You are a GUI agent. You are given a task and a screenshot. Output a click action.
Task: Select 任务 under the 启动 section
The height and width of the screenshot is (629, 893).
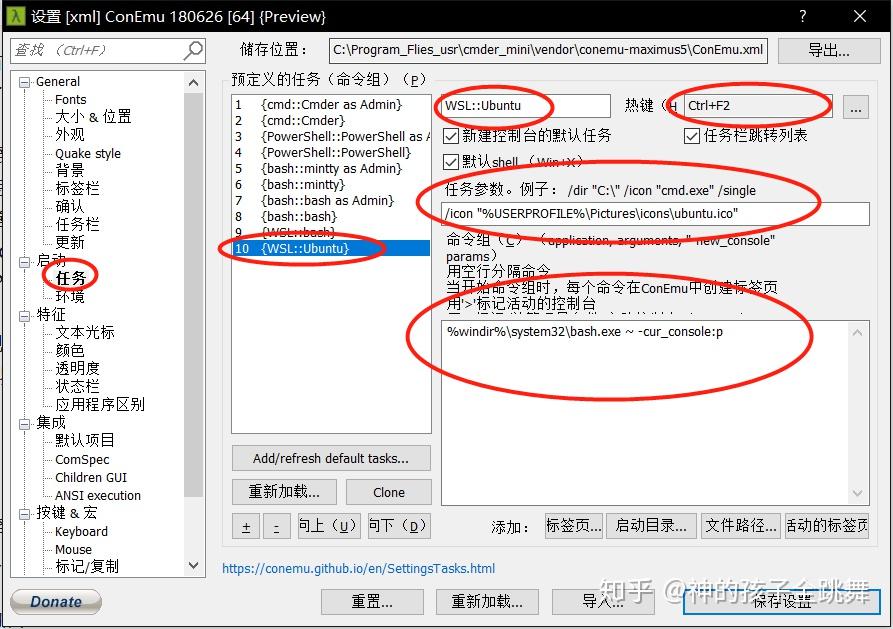(69, 276)
